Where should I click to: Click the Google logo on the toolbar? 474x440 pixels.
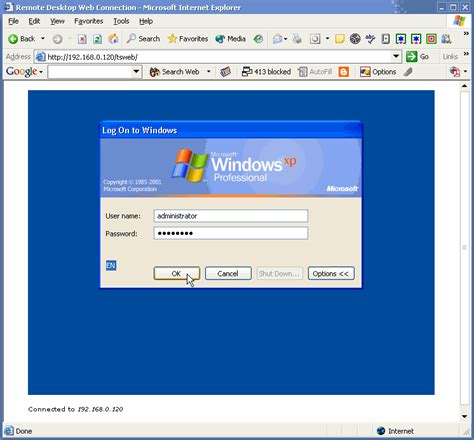[22, 72]
